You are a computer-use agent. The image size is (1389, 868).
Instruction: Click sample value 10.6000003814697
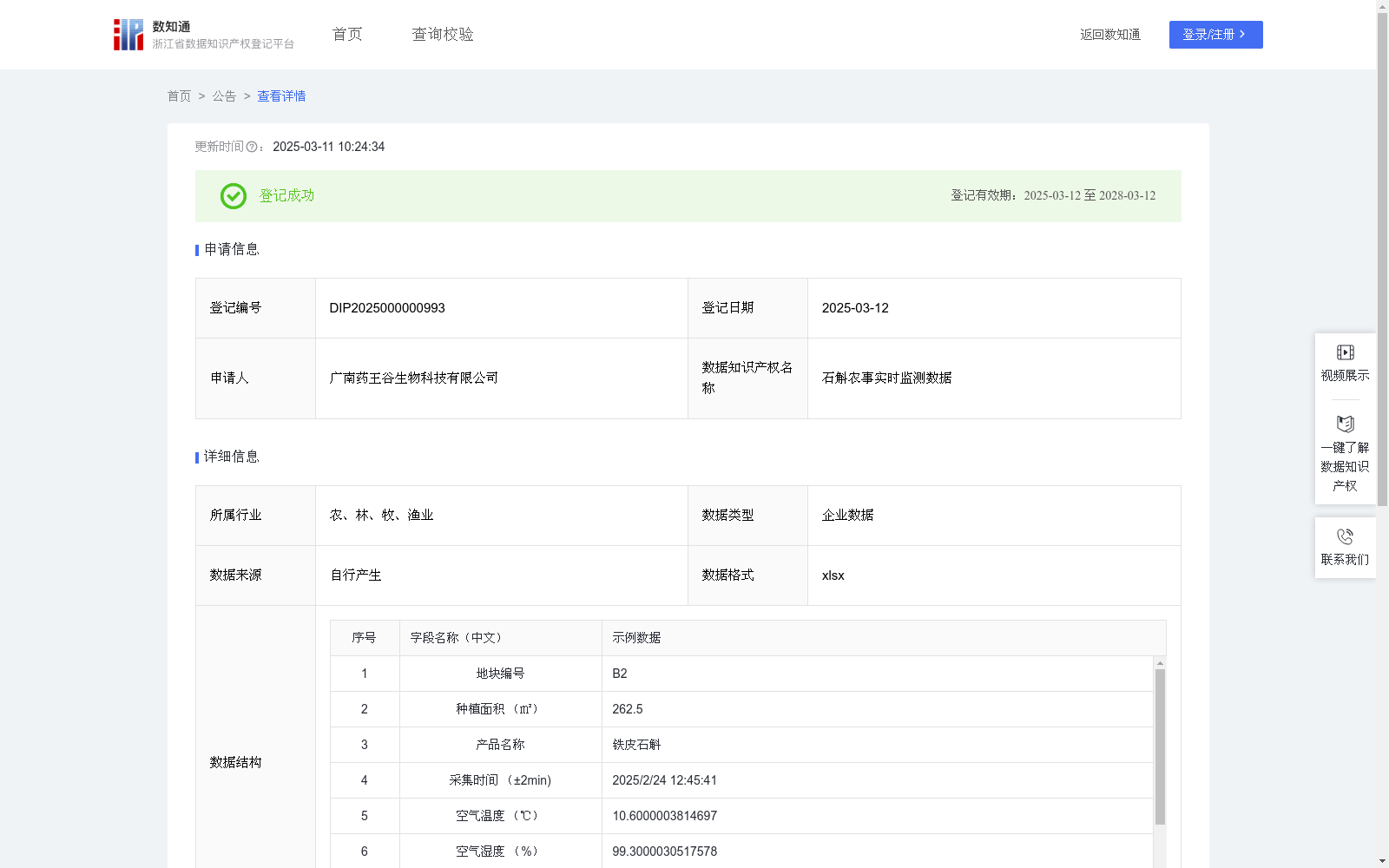click(664, 816)
